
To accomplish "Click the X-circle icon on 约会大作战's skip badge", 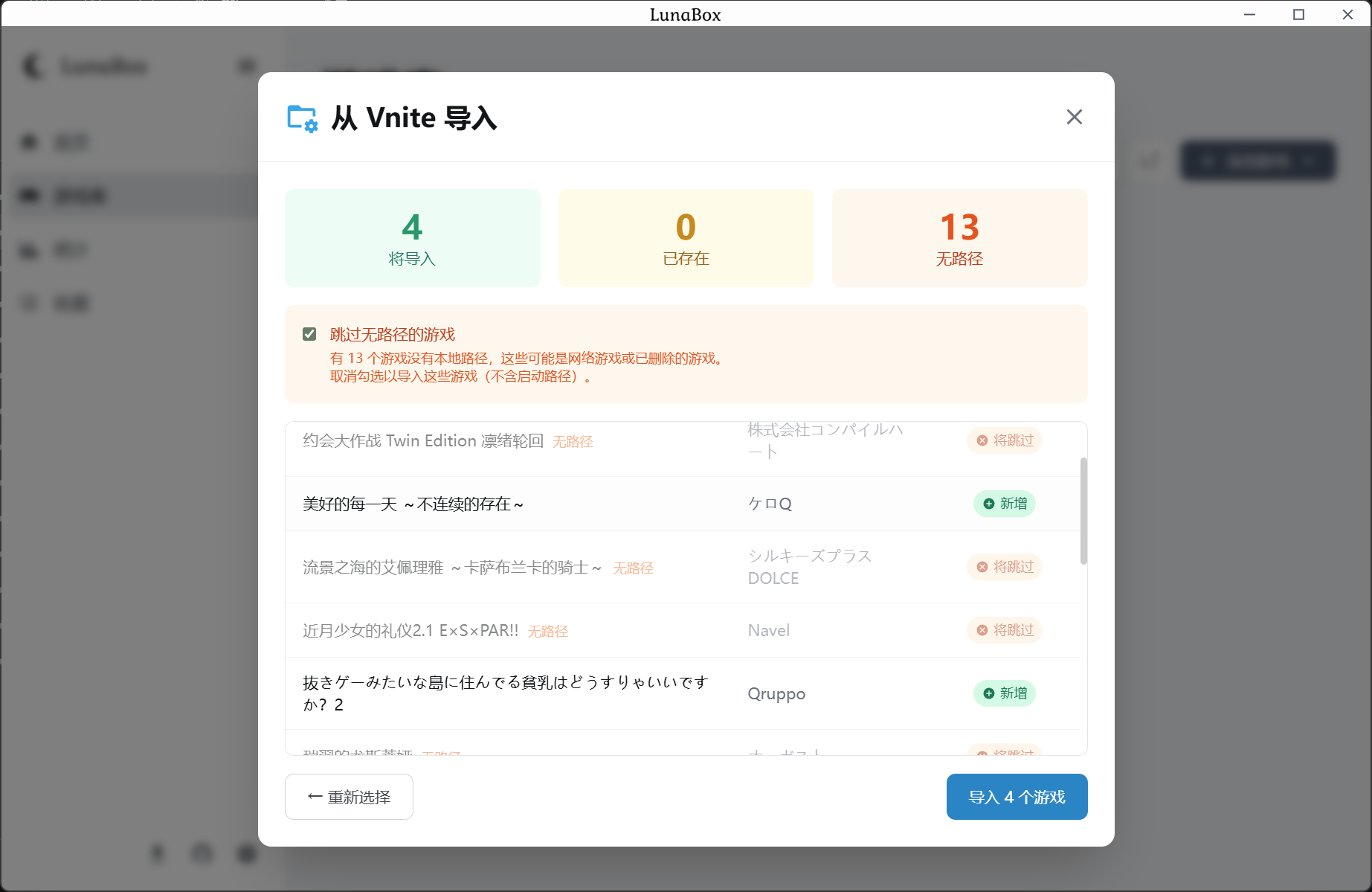I will pos(982,440).
